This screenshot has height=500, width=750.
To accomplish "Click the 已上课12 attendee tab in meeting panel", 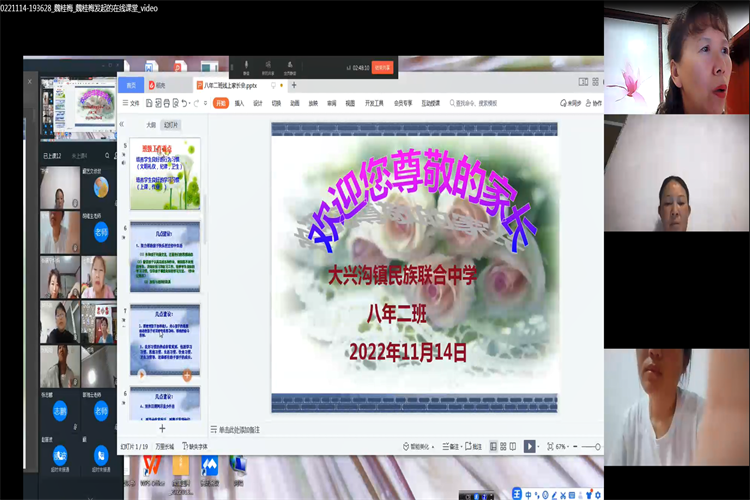I will [x=52, y=156].
